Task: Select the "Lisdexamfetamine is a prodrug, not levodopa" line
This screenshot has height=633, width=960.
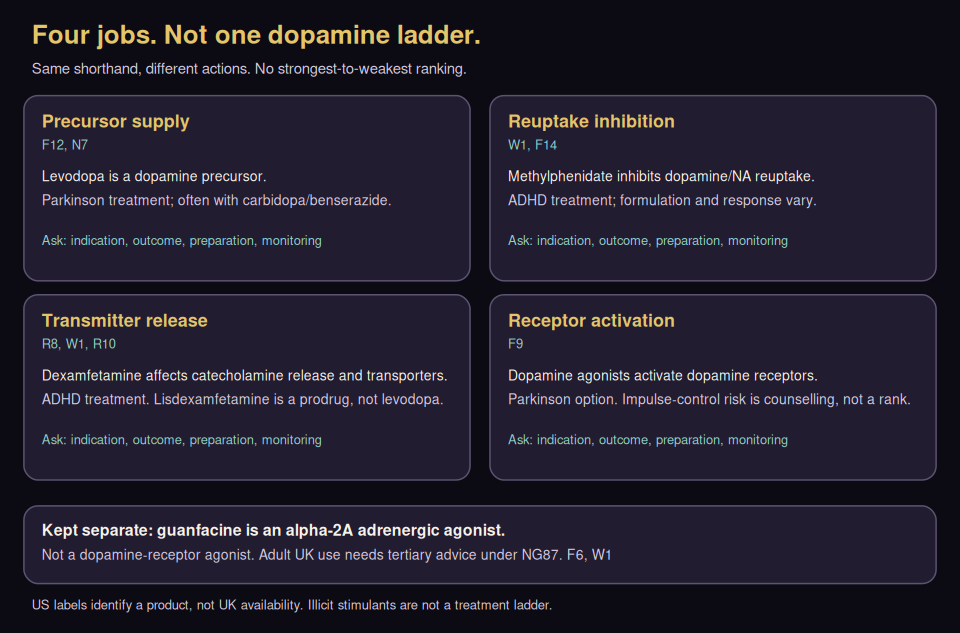Action: (242, 399)
